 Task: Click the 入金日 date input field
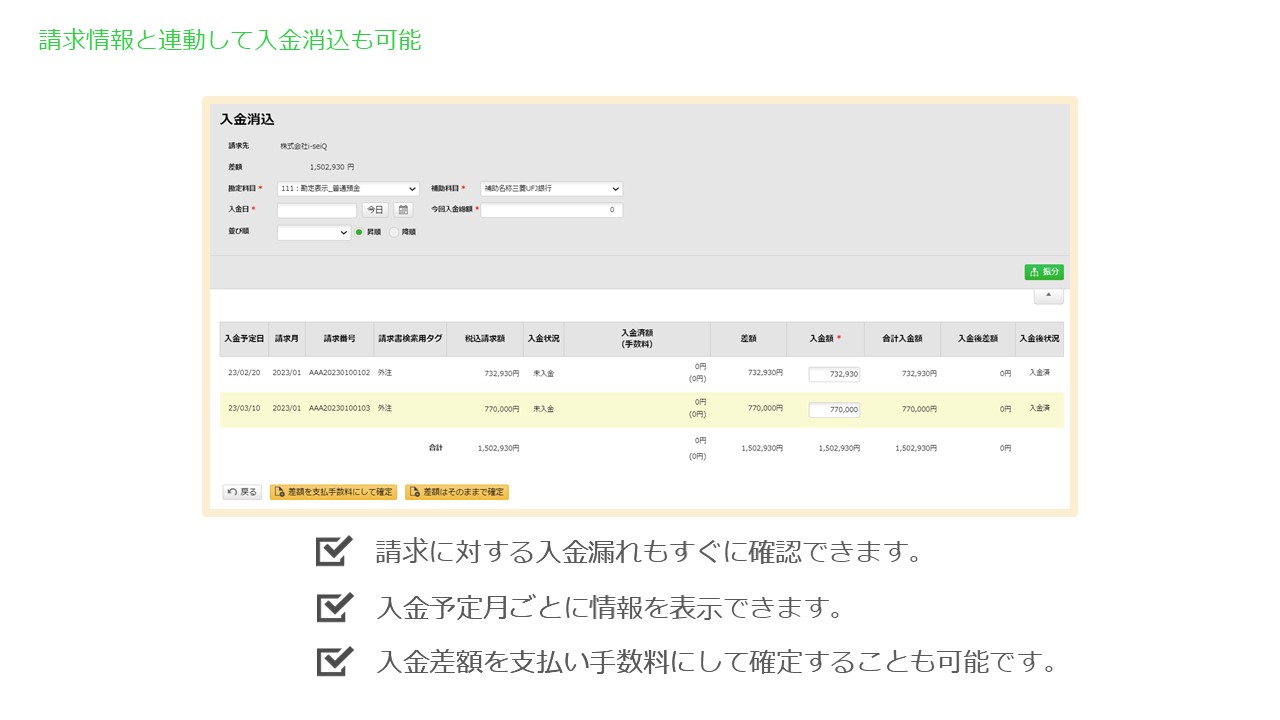316,210
